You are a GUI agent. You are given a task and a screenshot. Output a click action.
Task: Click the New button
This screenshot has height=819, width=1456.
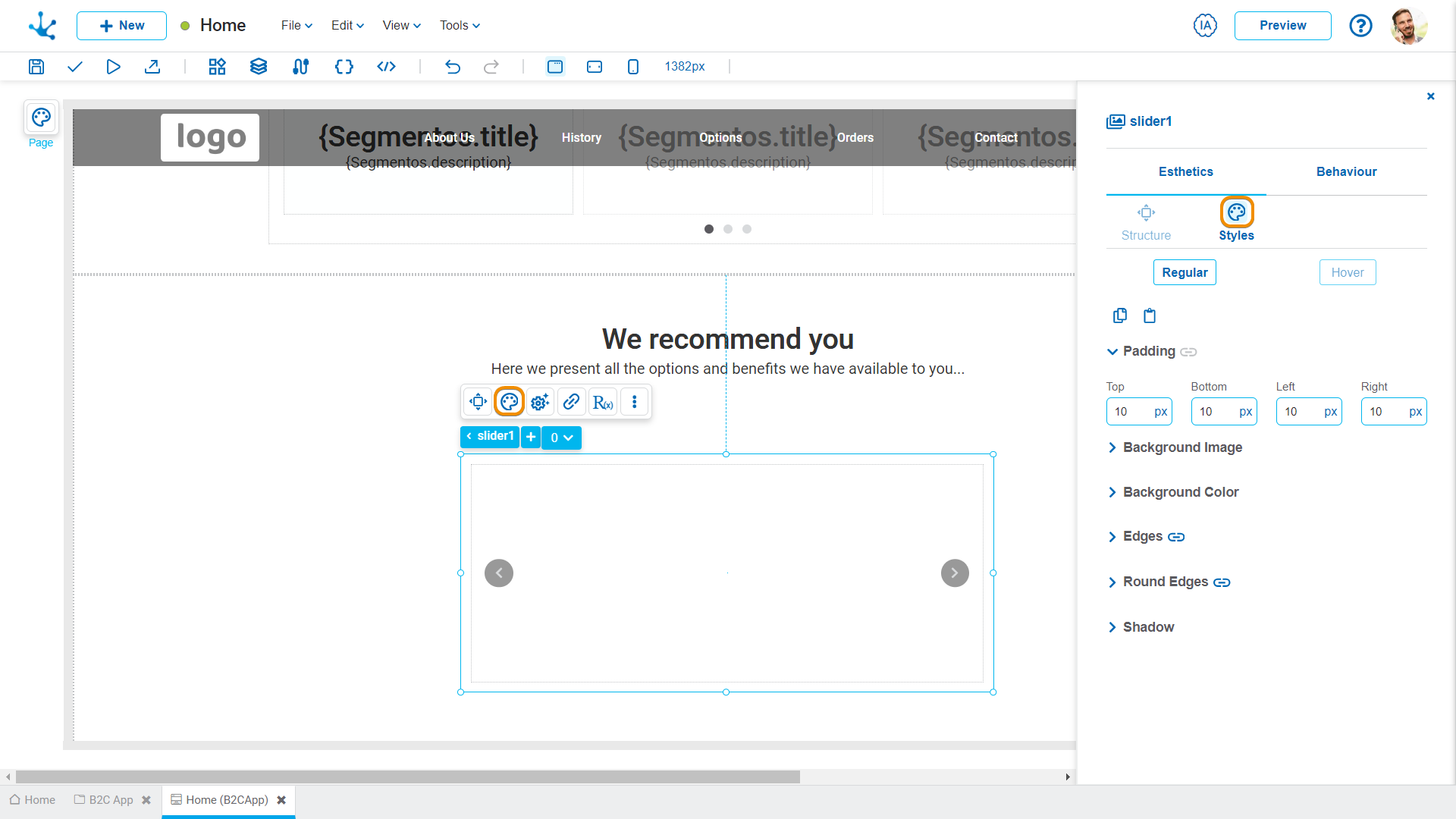click(120, 25)
